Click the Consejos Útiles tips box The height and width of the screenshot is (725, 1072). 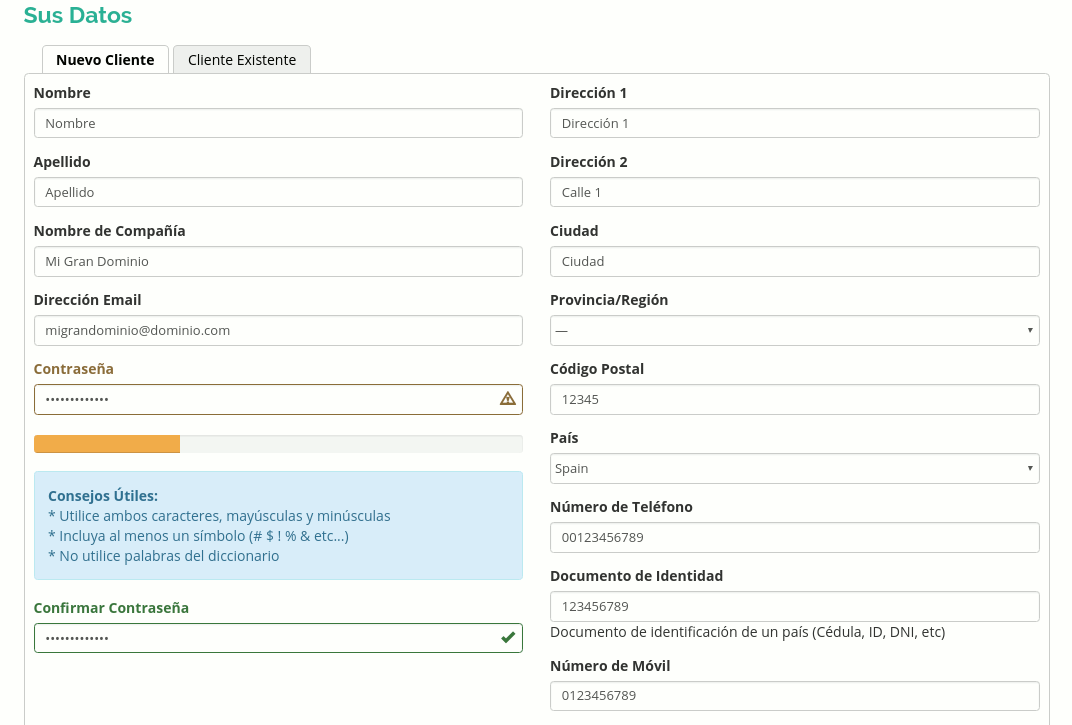click(278, 525)
